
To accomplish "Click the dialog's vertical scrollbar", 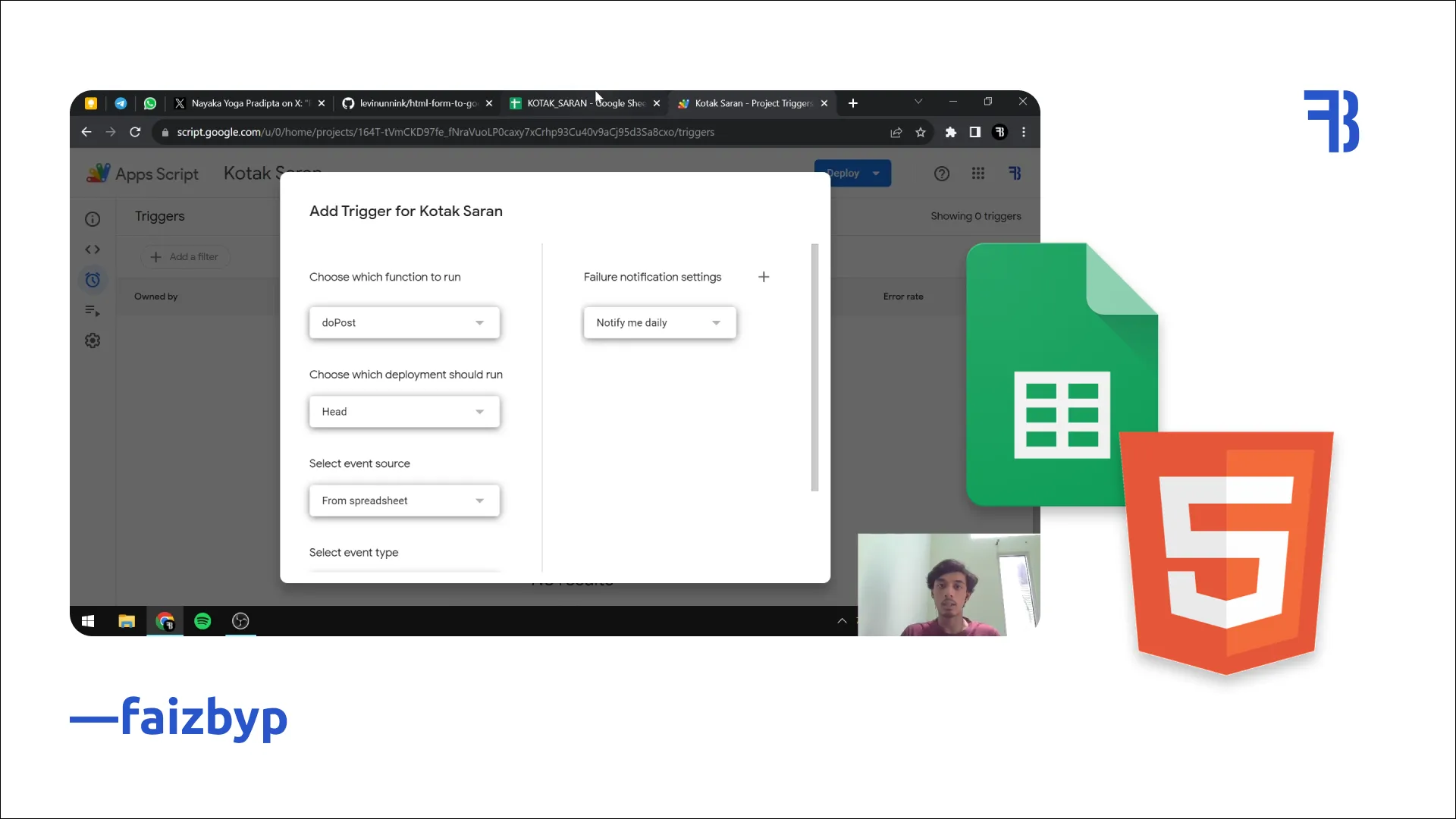I will pyautogui.click(x=815, y=367).
